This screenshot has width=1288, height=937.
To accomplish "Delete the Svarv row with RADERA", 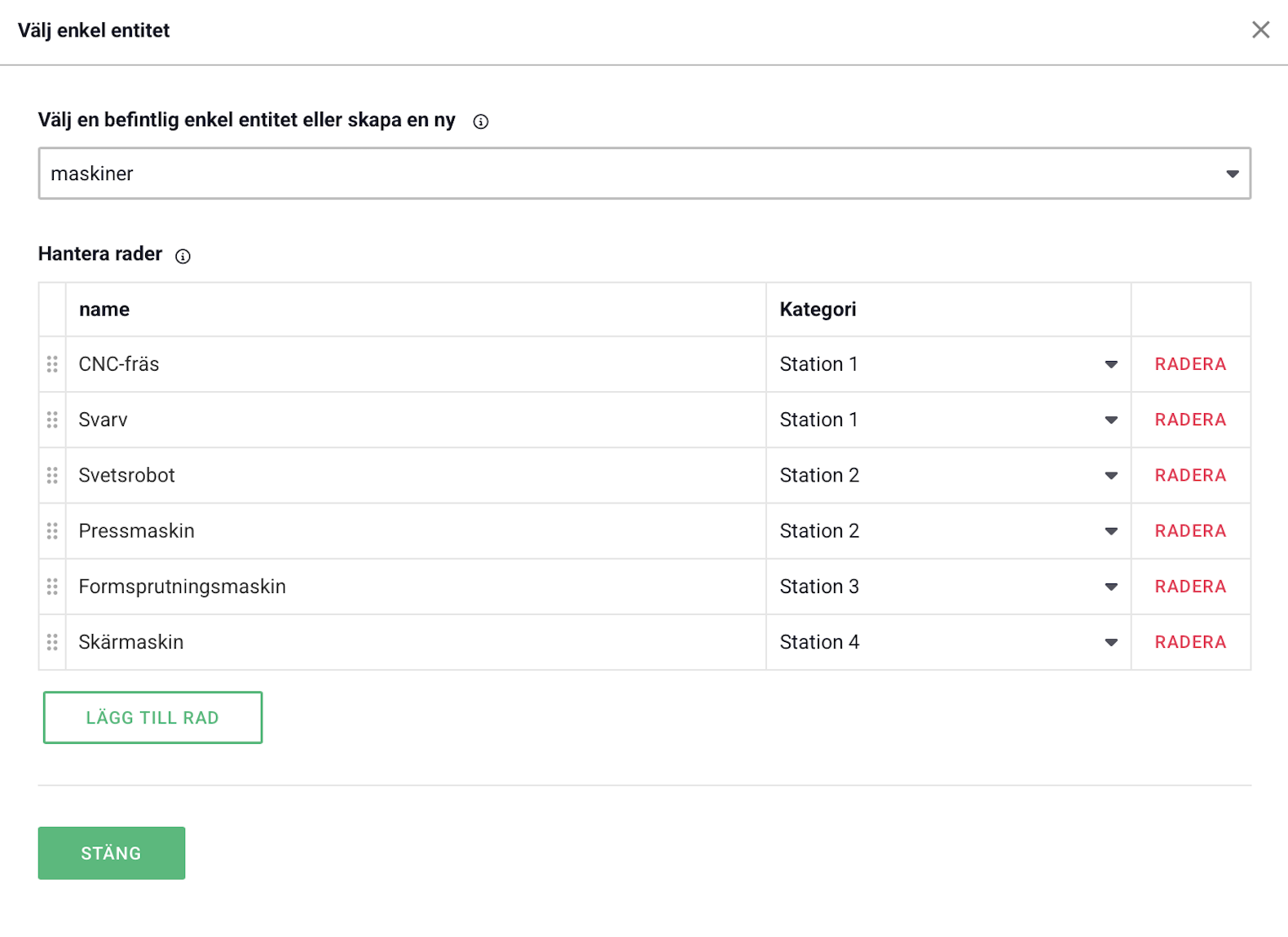I will pyautogui.click(x=1190, y=420).
